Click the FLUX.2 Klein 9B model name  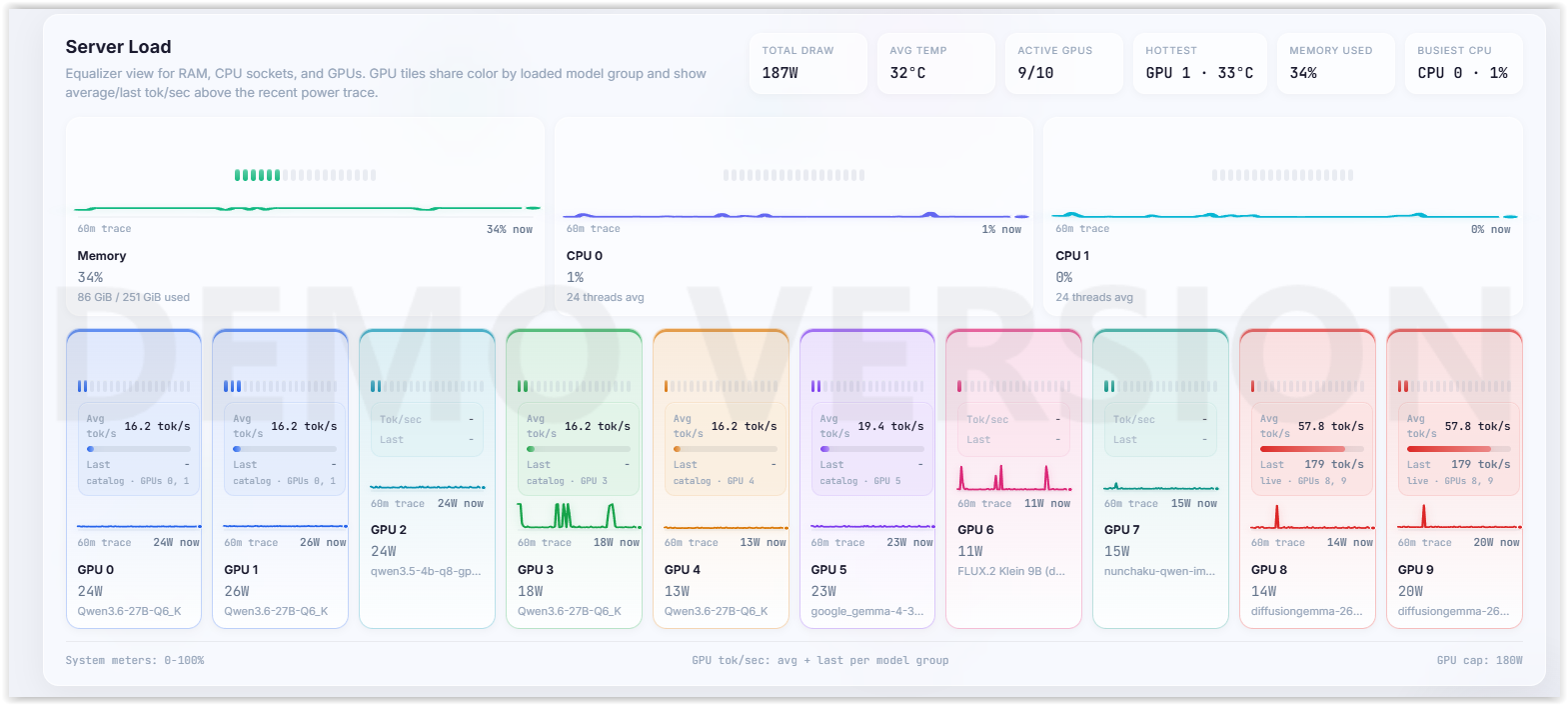(x=1011, y=572)
